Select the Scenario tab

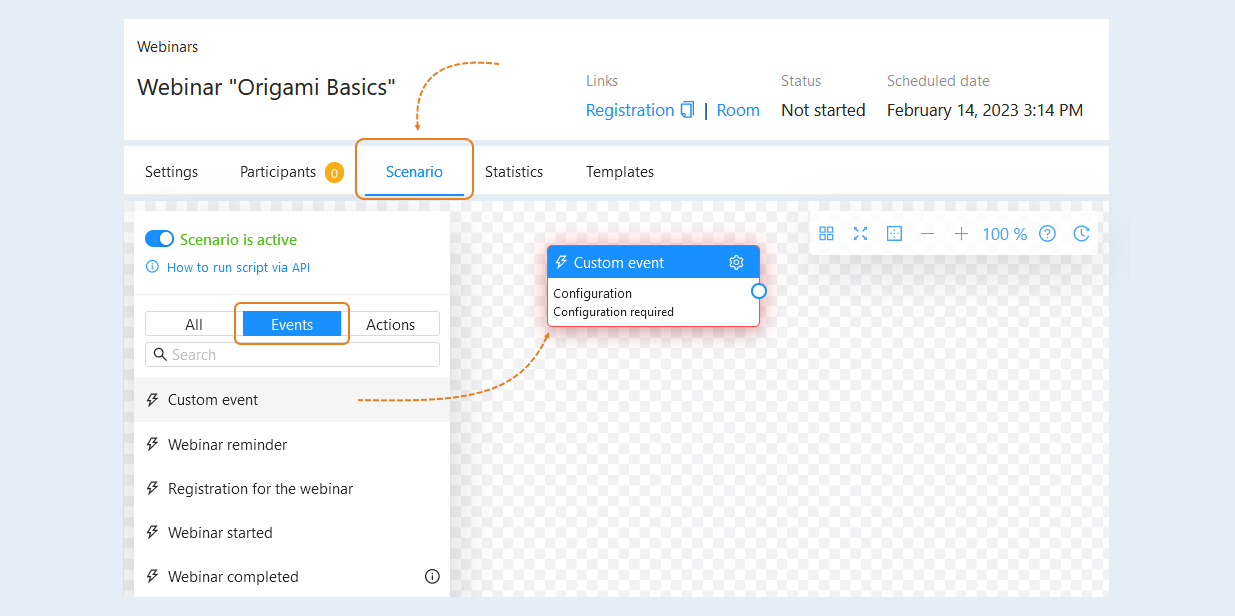pos(414,172)
